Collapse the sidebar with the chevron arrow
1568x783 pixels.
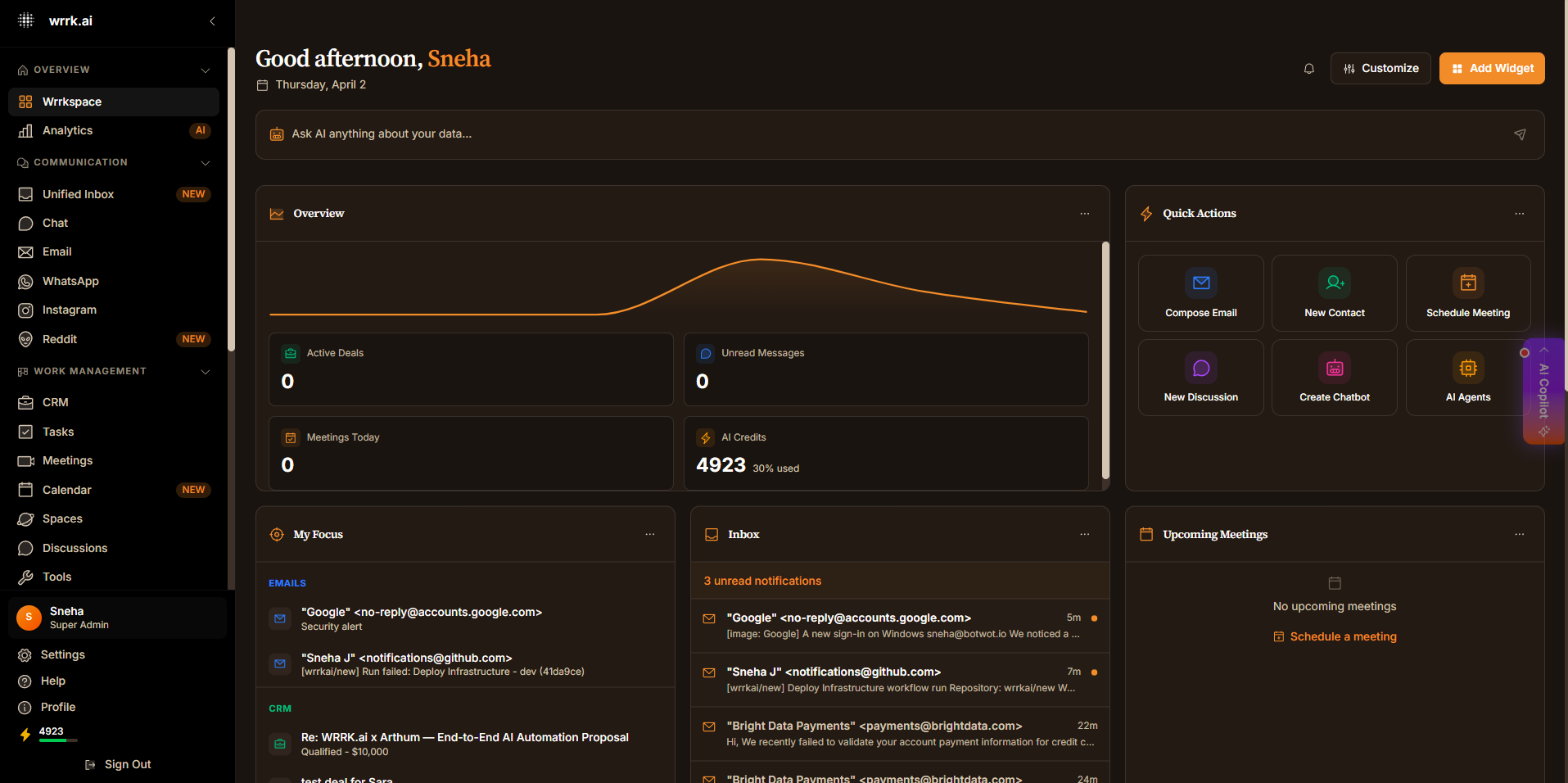212,21
